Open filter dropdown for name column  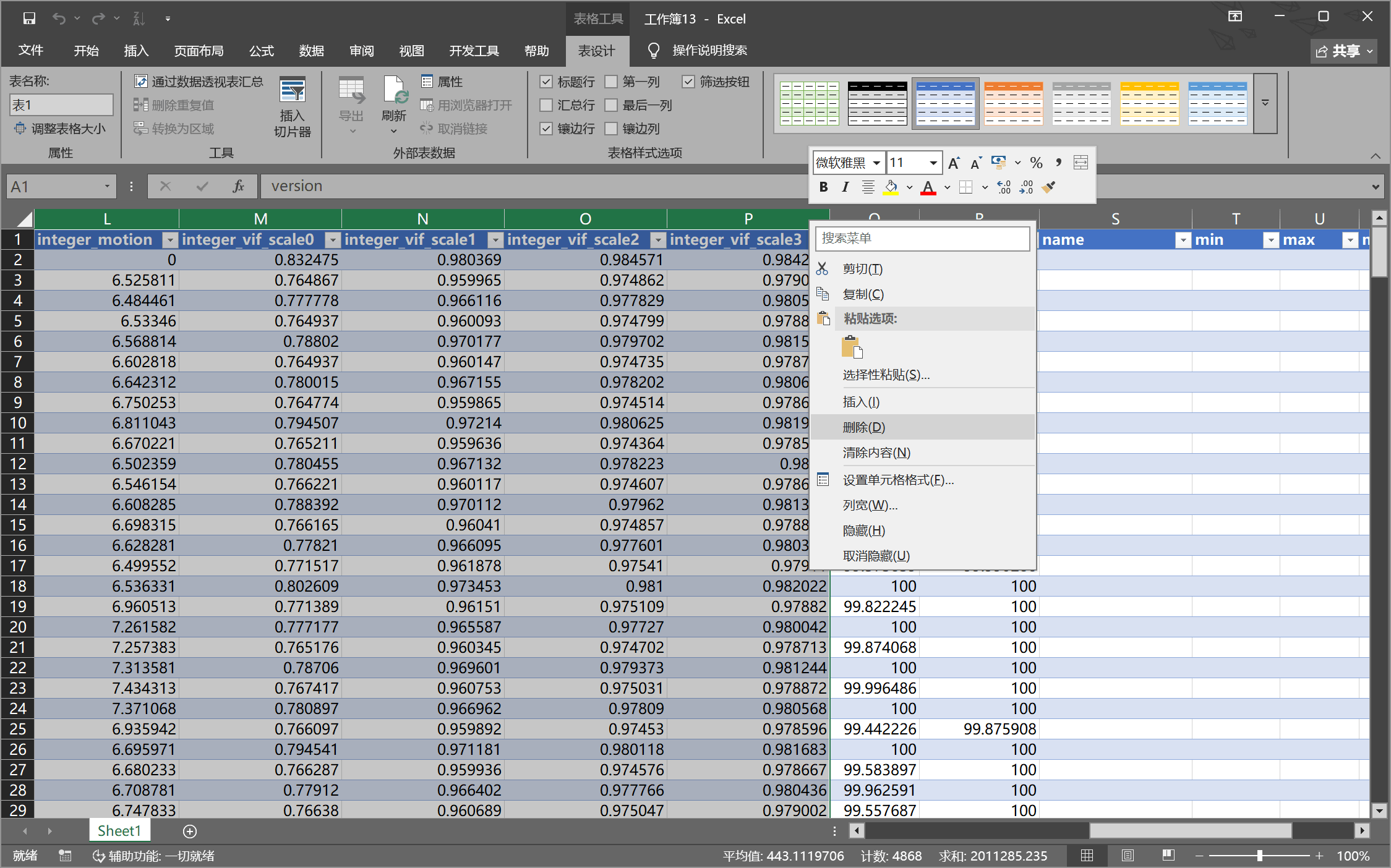pos(1183,240)
